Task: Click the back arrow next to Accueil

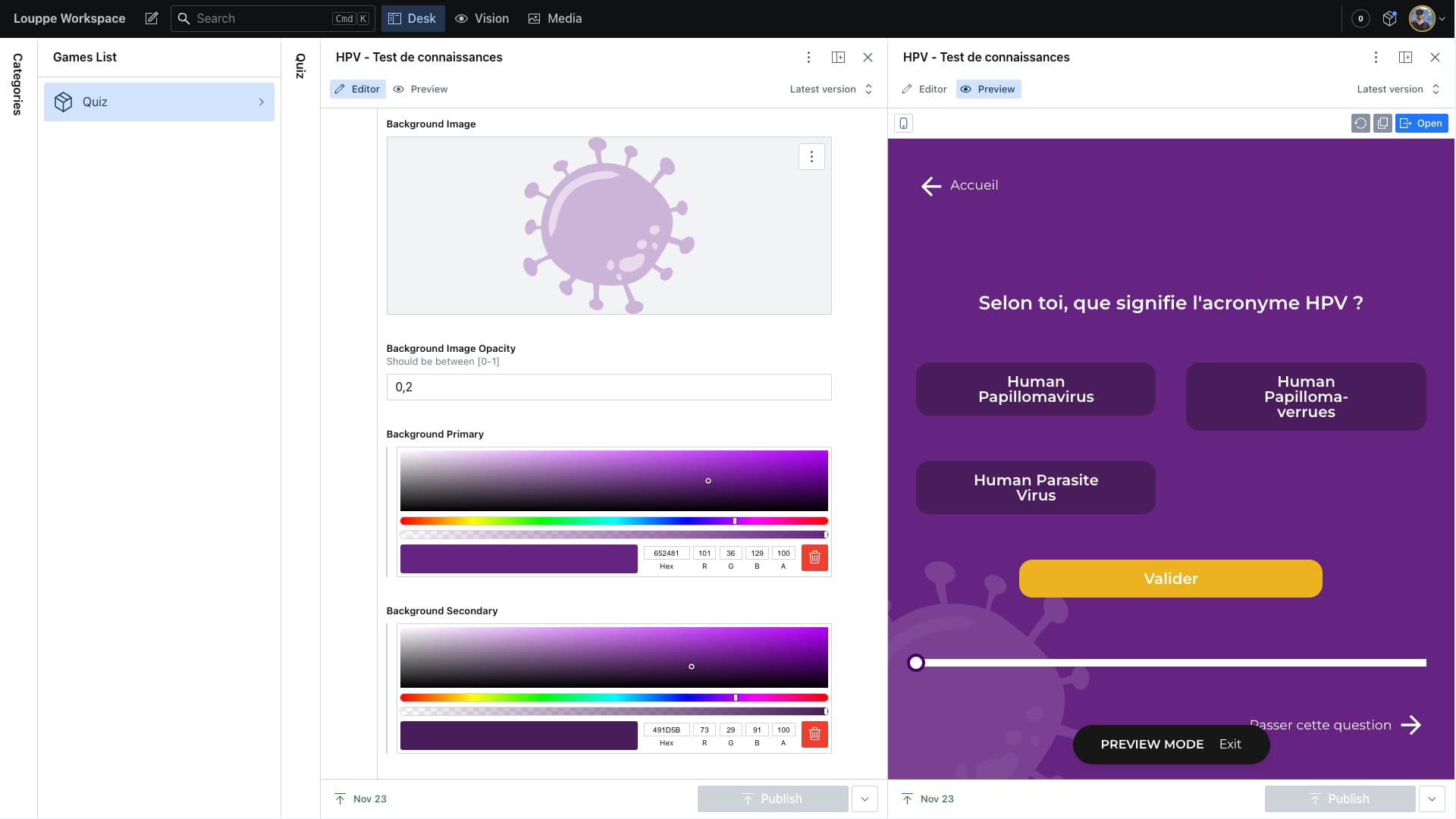Action: 930,186
